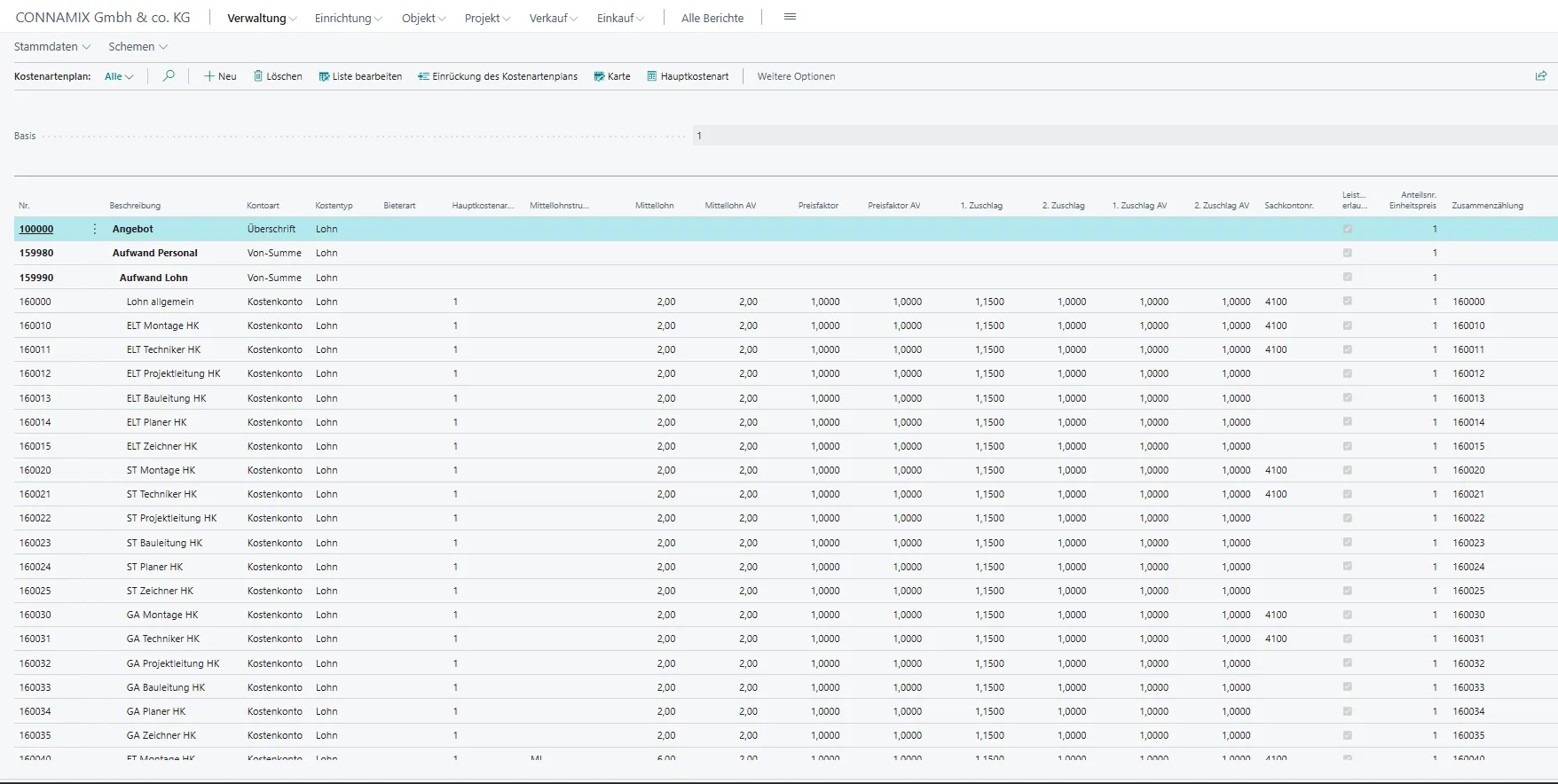Open row options dots for Angebot
Image resolution: width=1558 pixels, height=784 pixels.
(95, 229)
